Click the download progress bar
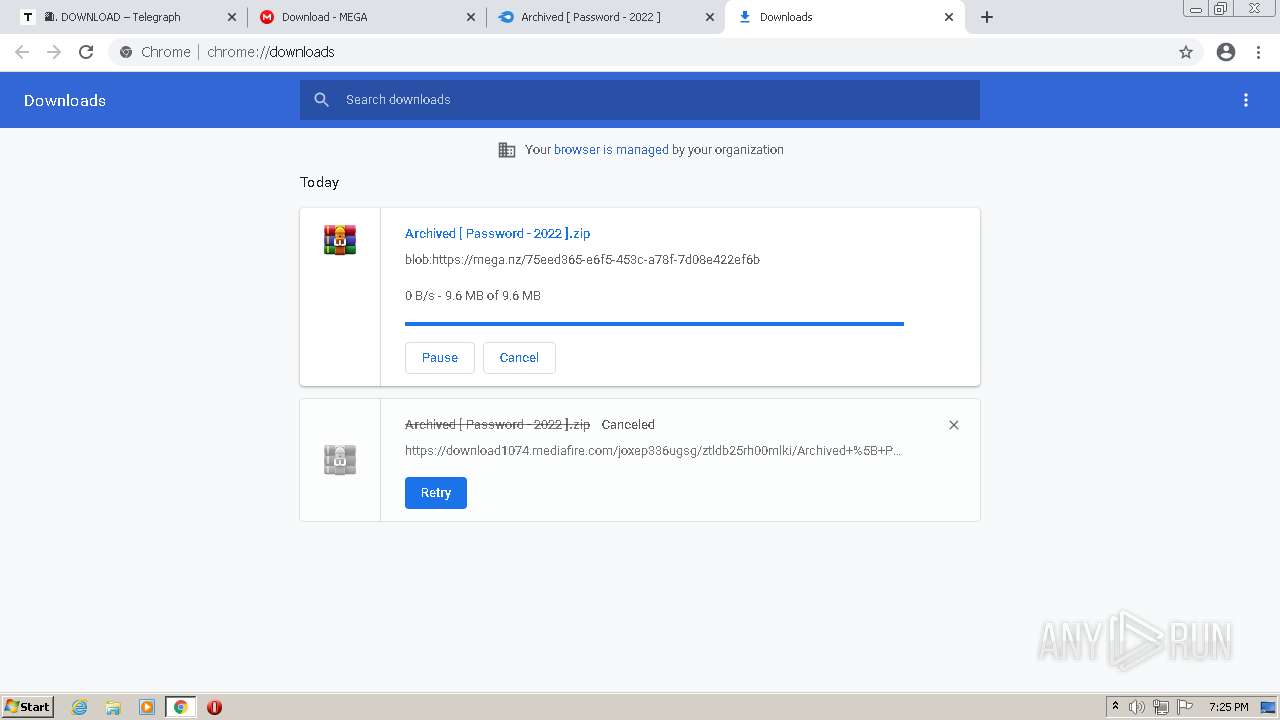Viewport: 1280px width, 720px height. pos(654,324)
